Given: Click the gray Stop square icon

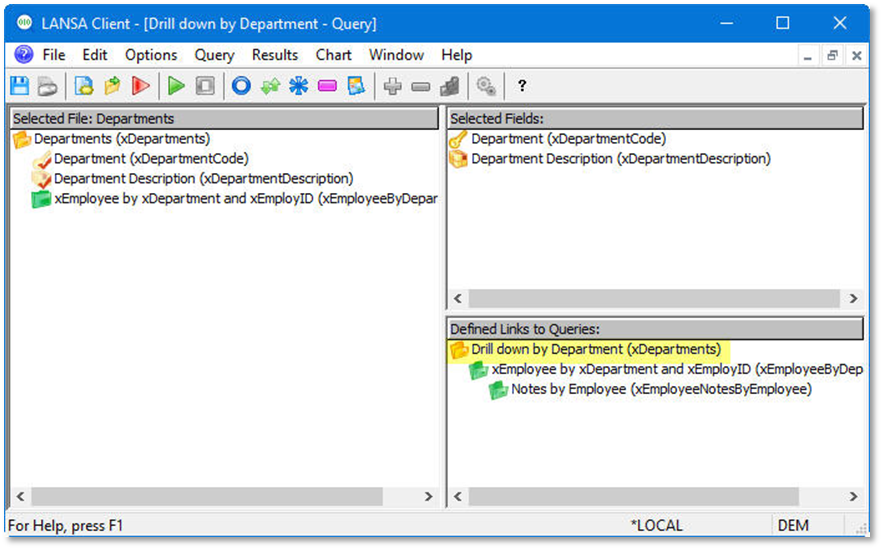Looking at the screenshot, I should [x=205, y=86].
